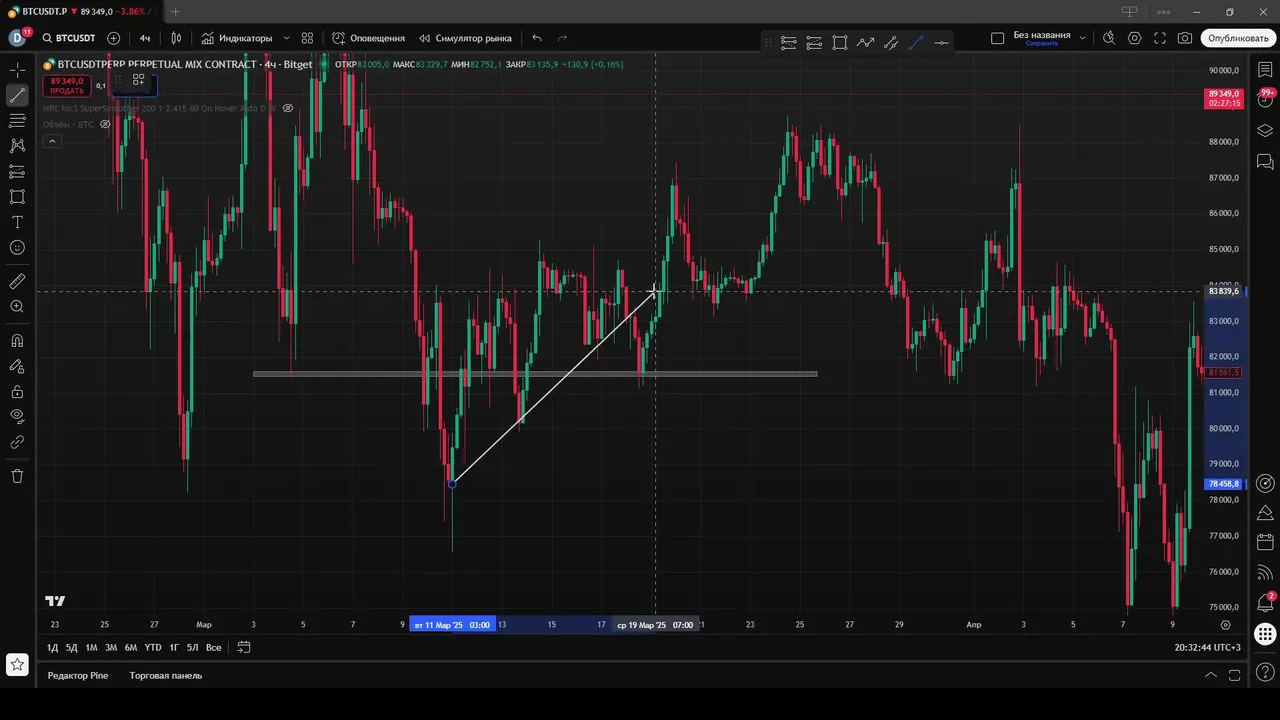Open the Без названия layout dropdown arrow

(1082, 38)
